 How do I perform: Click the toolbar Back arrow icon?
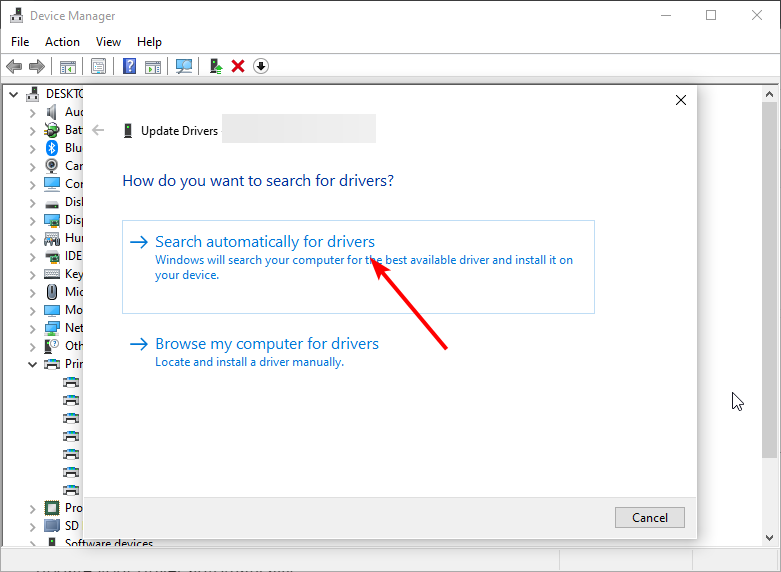coord(14,66)
